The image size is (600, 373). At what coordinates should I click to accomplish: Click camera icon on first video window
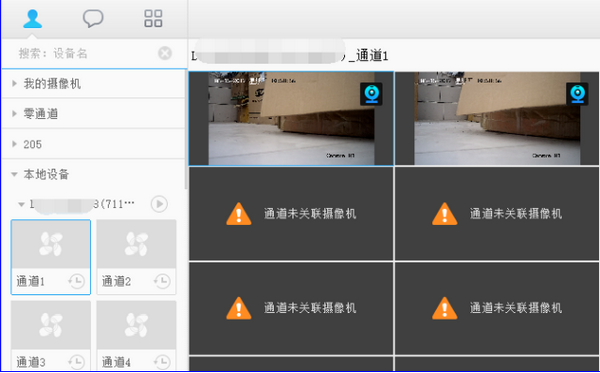point(371,94)
